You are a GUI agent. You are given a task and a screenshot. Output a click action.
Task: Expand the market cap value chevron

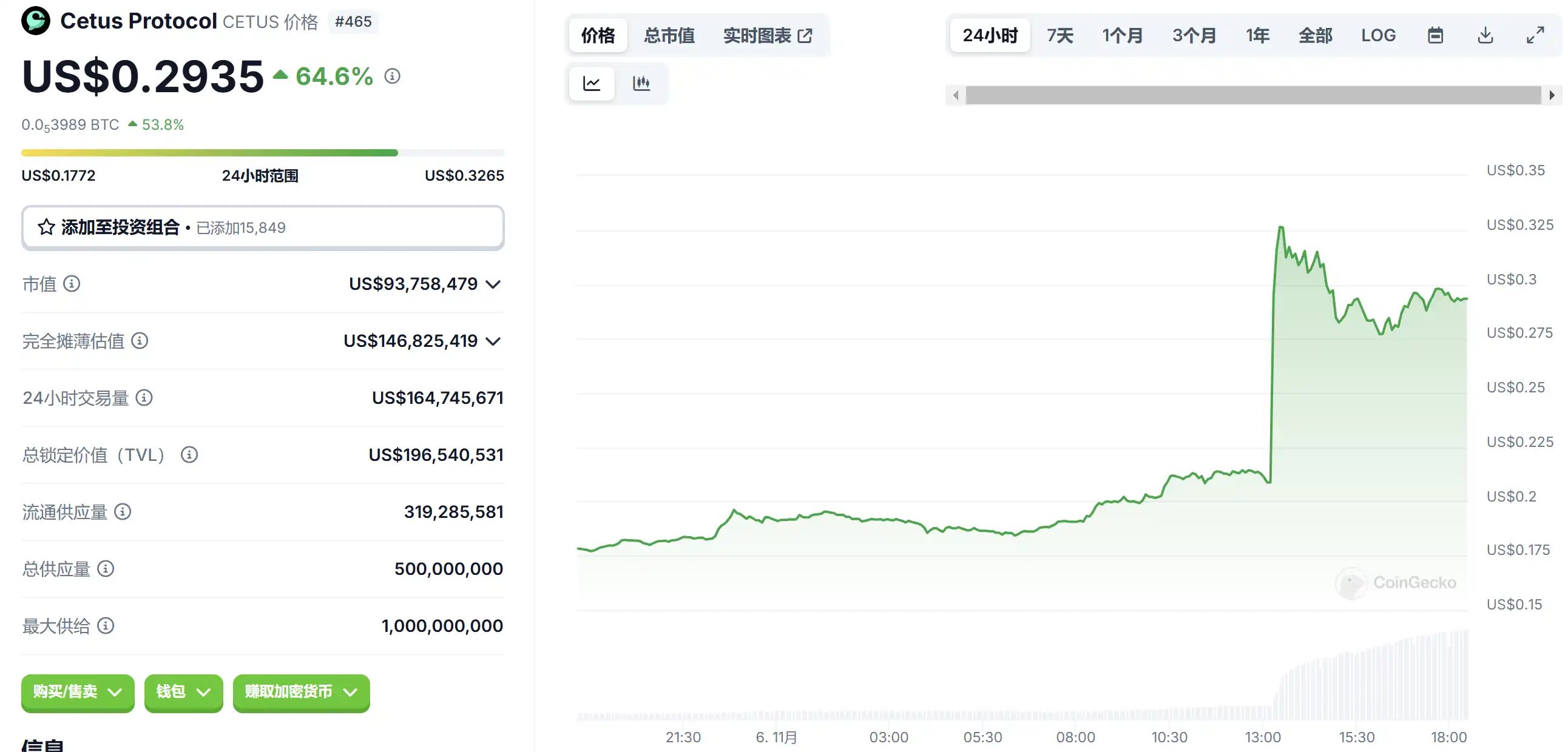pos(493,284)
